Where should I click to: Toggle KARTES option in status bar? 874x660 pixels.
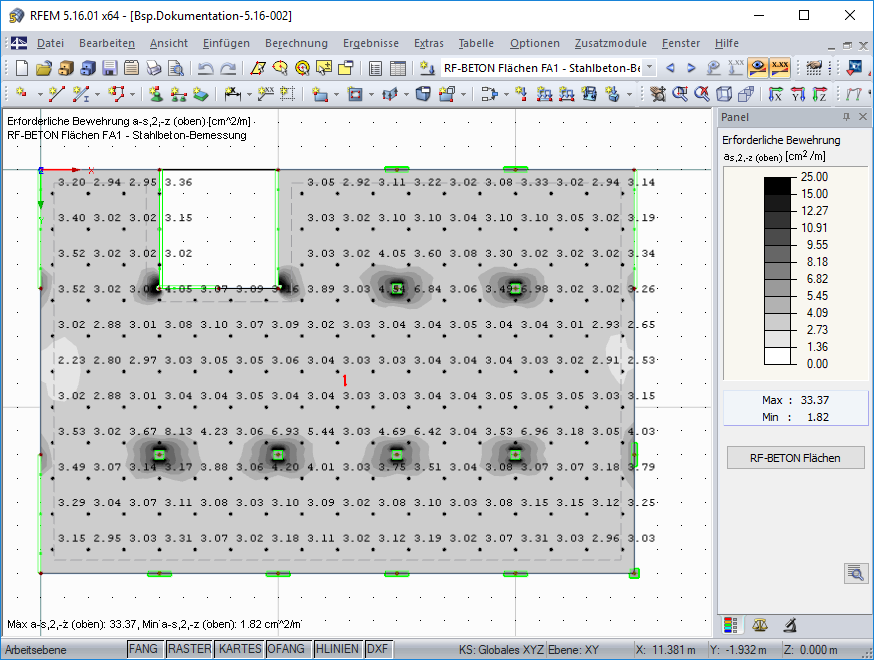(x=240, y=649)
